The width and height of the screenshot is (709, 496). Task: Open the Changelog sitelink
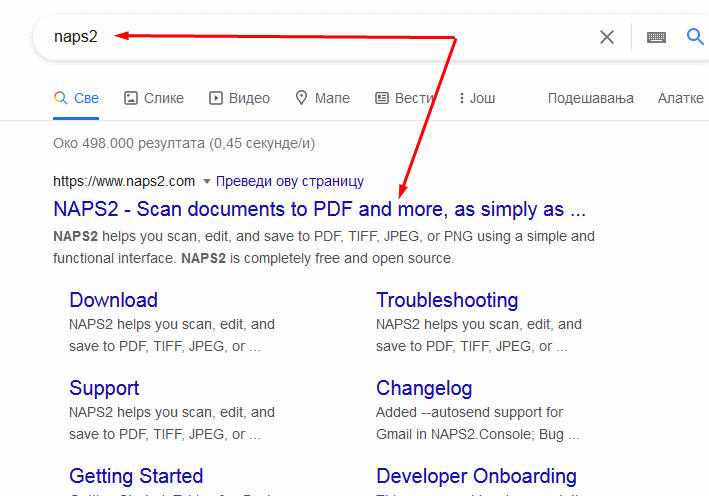(x=424, y=388)
